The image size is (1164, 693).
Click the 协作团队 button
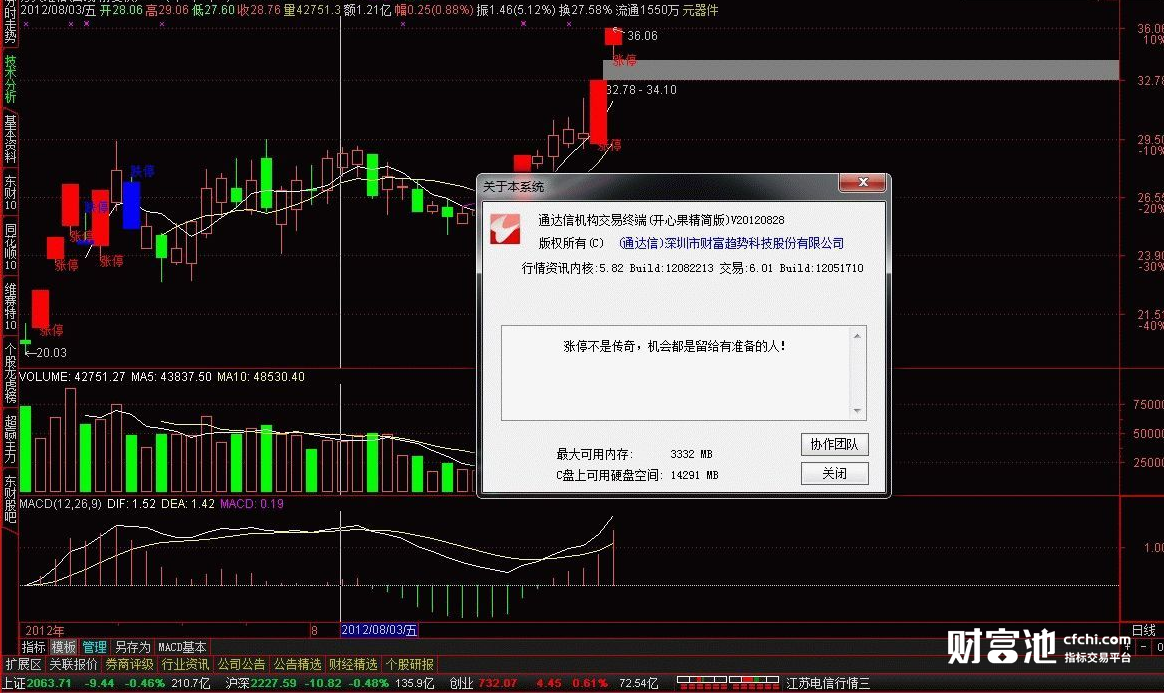click(x=834, y=444)
